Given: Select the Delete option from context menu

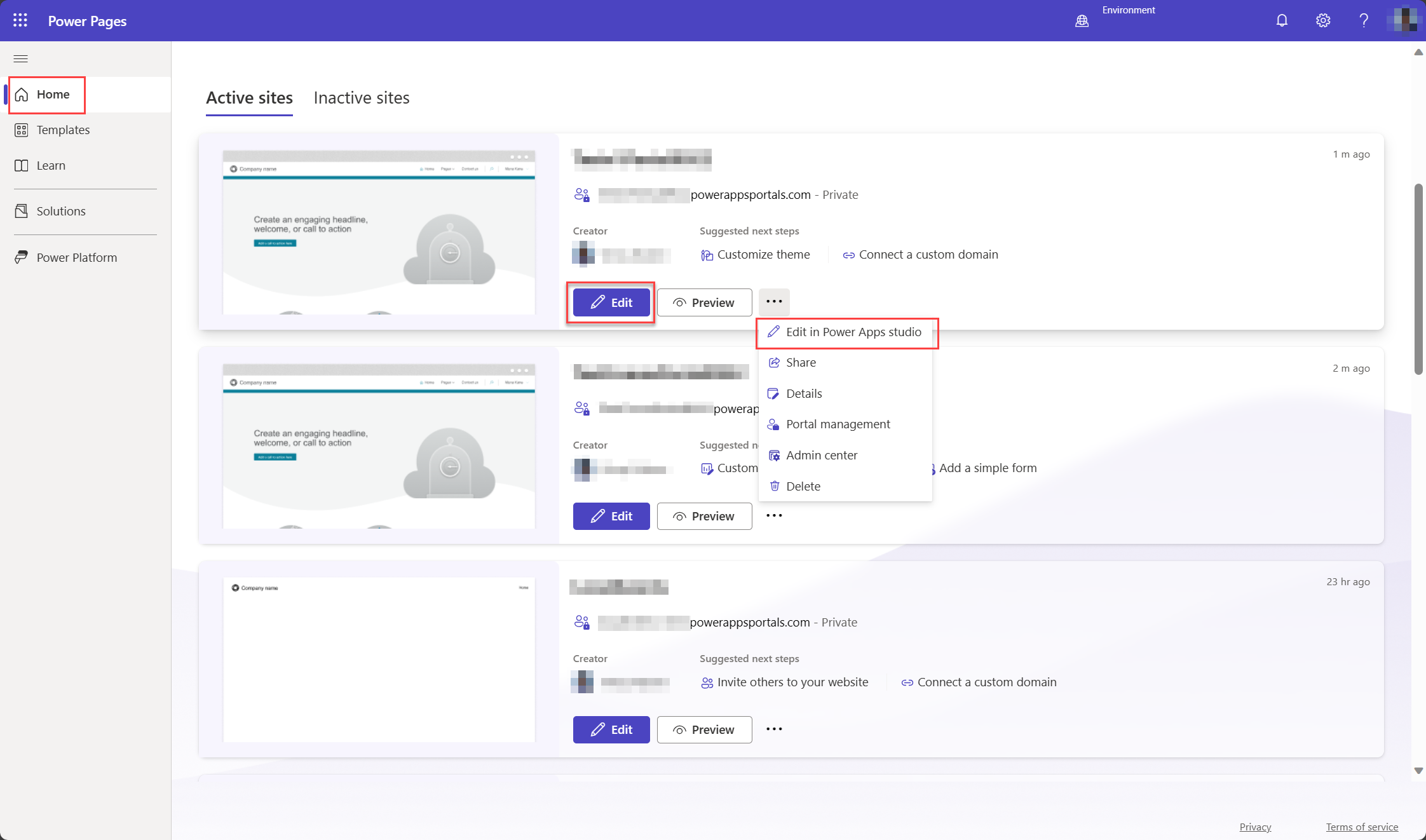Looking at the screenshot, I should click(803, 486).
